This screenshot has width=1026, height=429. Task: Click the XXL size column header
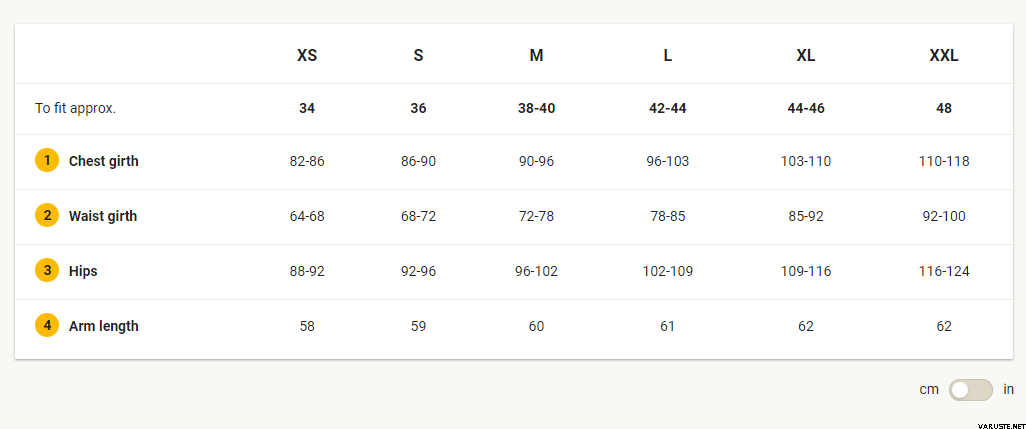(x=944, y=56)
